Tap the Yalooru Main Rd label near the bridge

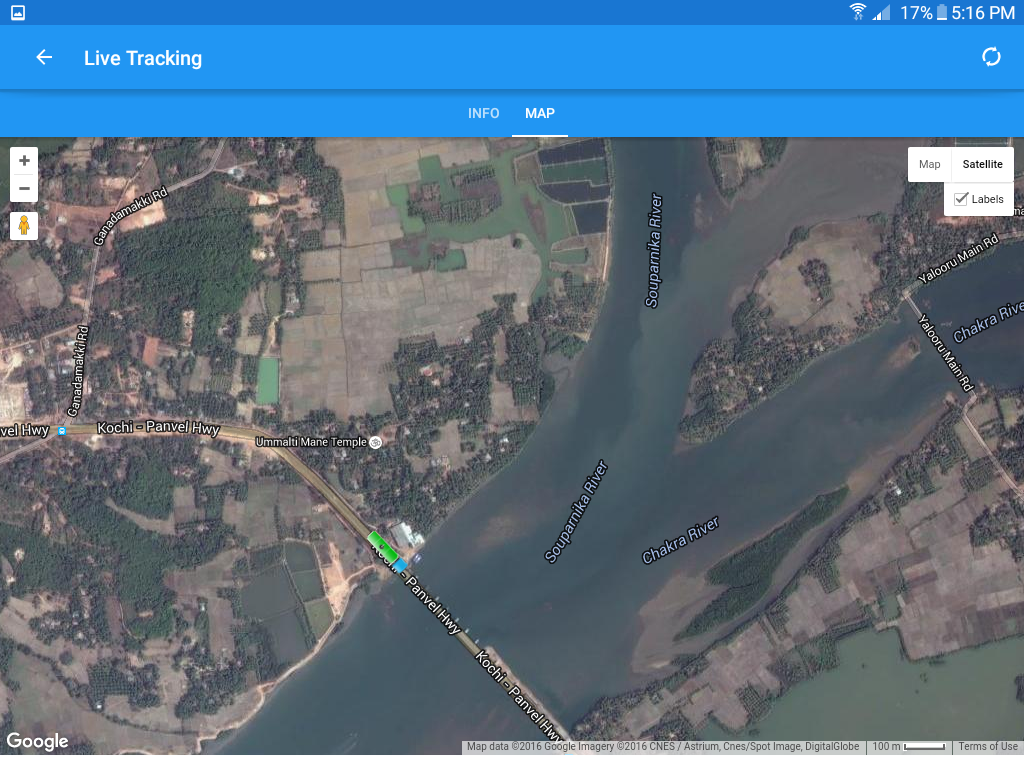point(946,353)
